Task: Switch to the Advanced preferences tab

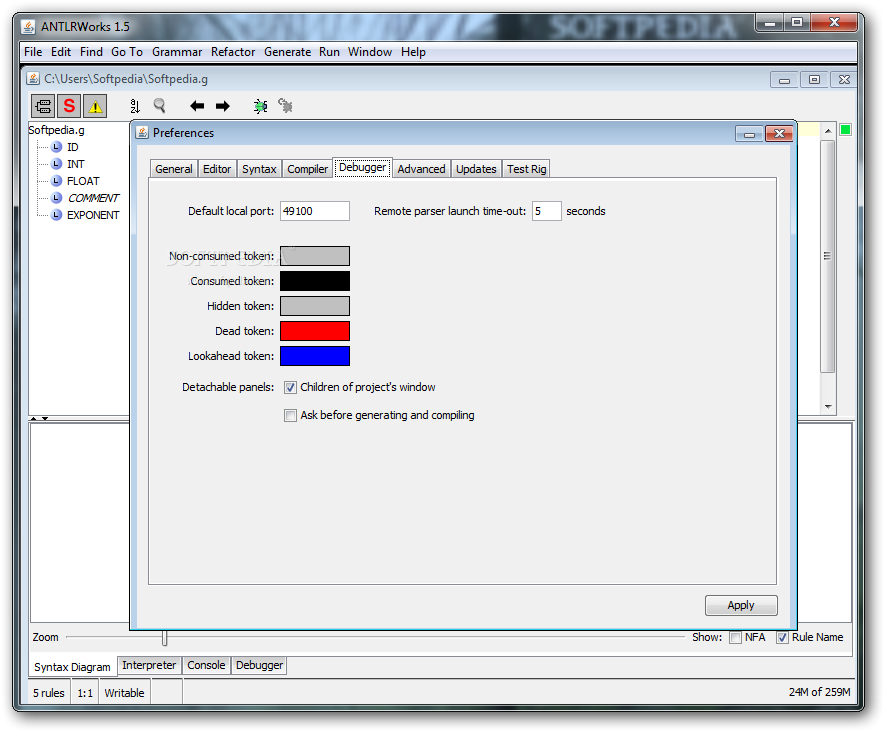Action: pos(421,169)
